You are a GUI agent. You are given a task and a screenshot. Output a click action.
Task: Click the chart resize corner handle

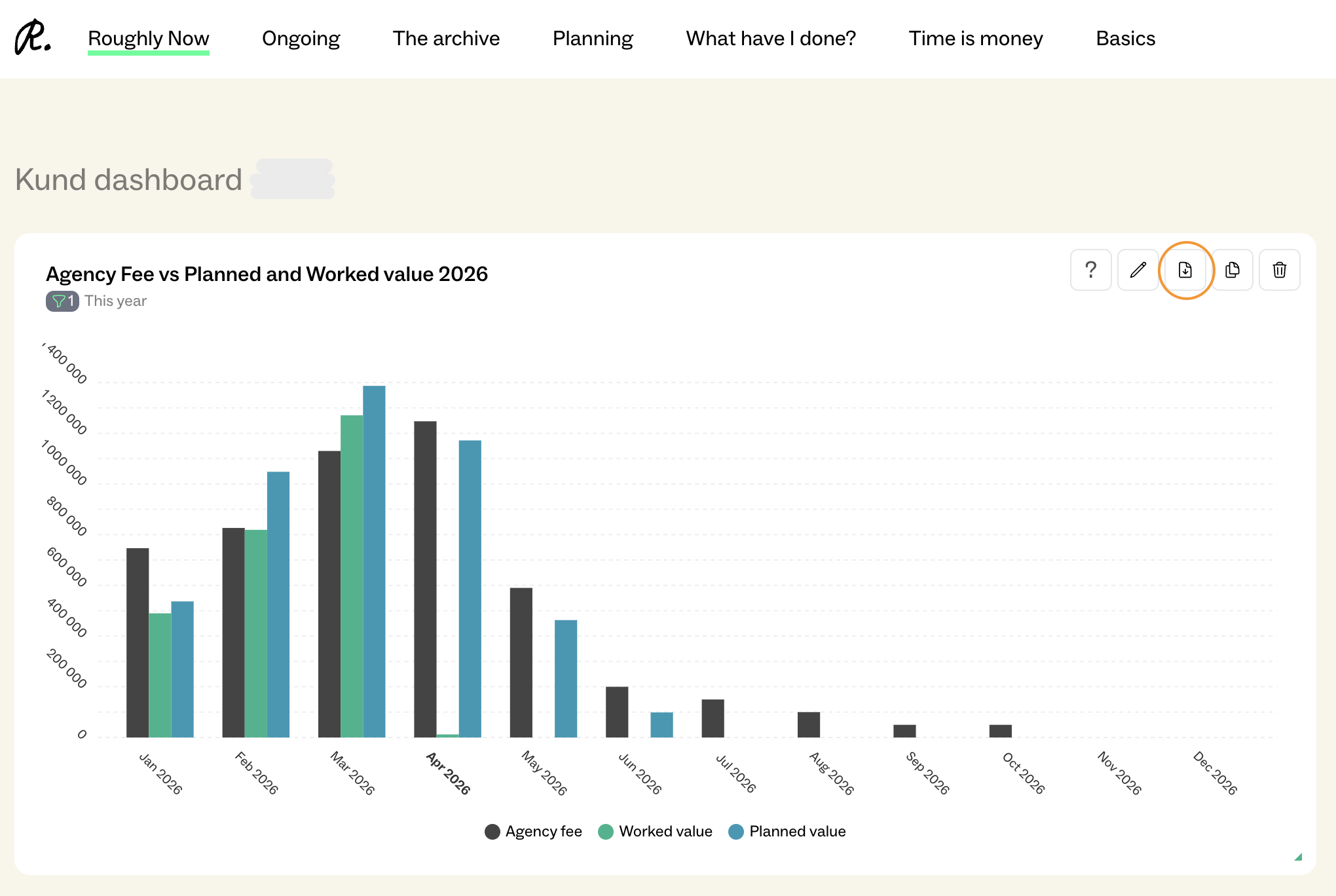coord(1297,857)
